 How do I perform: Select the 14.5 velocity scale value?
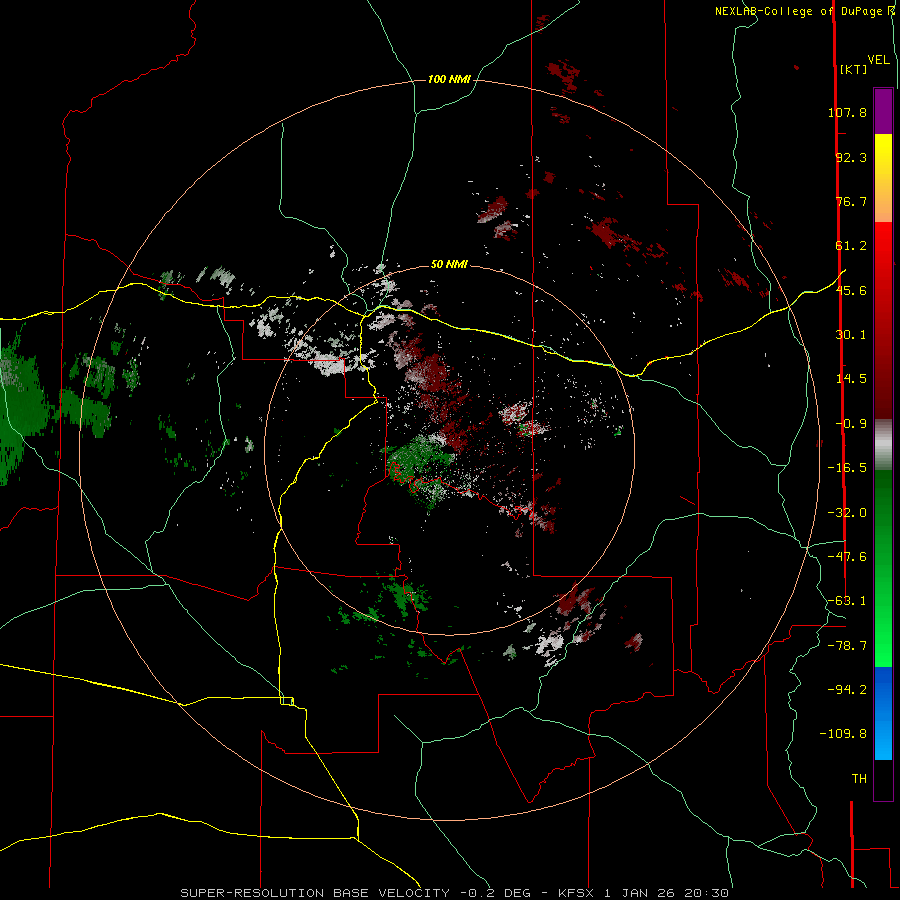851,379
